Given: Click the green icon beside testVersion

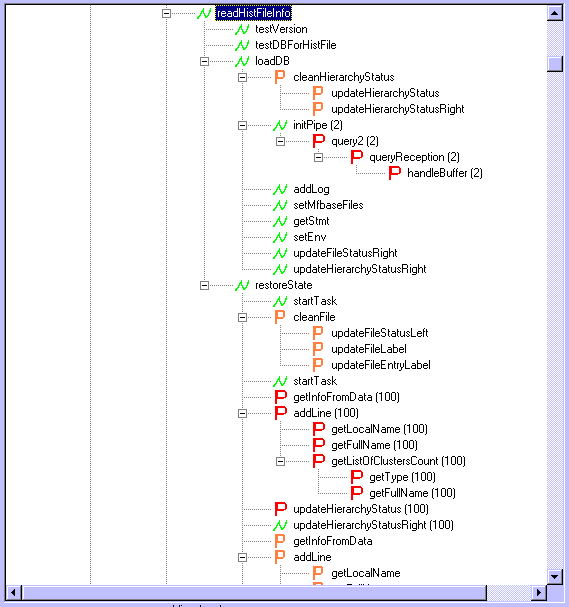Looking at the screenshot, I should pos(242,29).
